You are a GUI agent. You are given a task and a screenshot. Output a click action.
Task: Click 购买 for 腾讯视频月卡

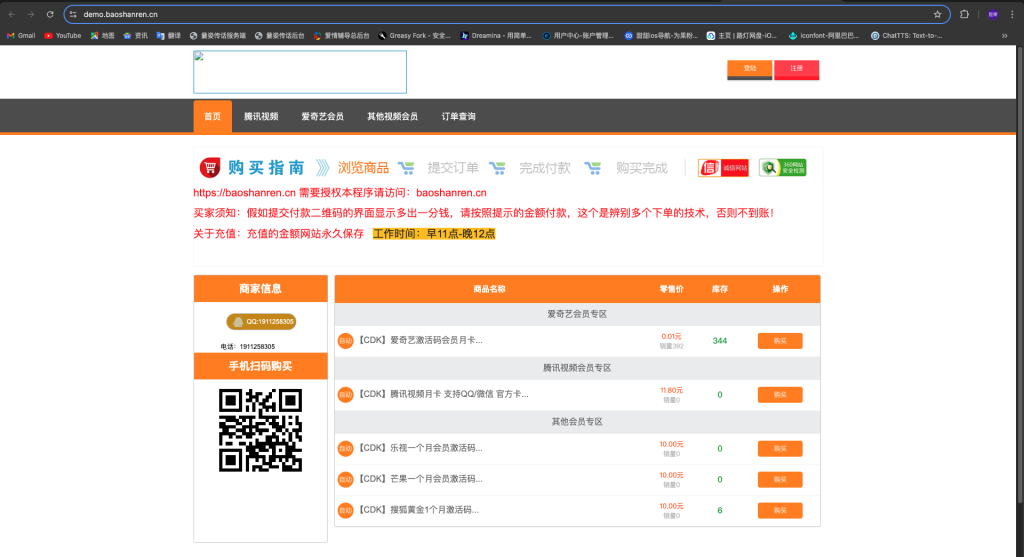780,394
